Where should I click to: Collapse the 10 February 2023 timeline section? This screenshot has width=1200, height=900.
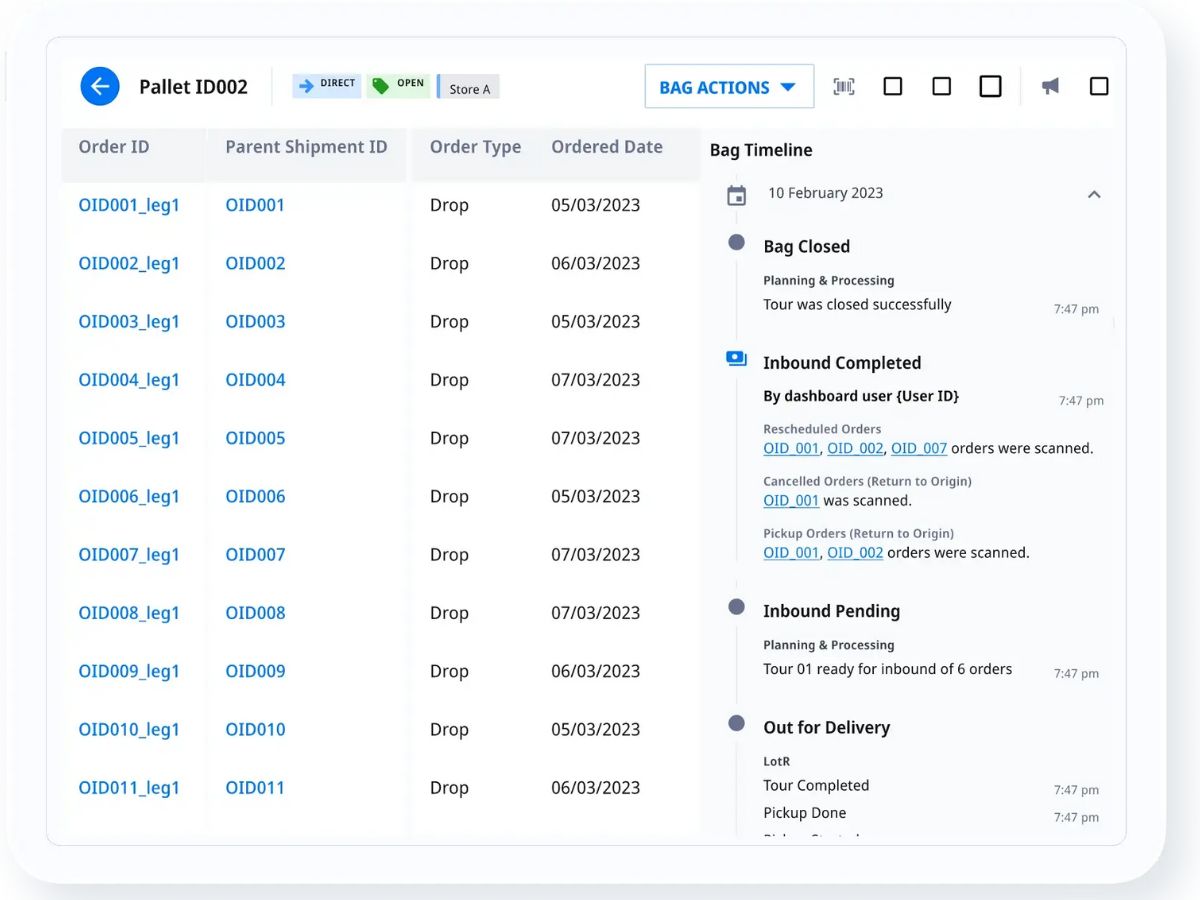1094,194
